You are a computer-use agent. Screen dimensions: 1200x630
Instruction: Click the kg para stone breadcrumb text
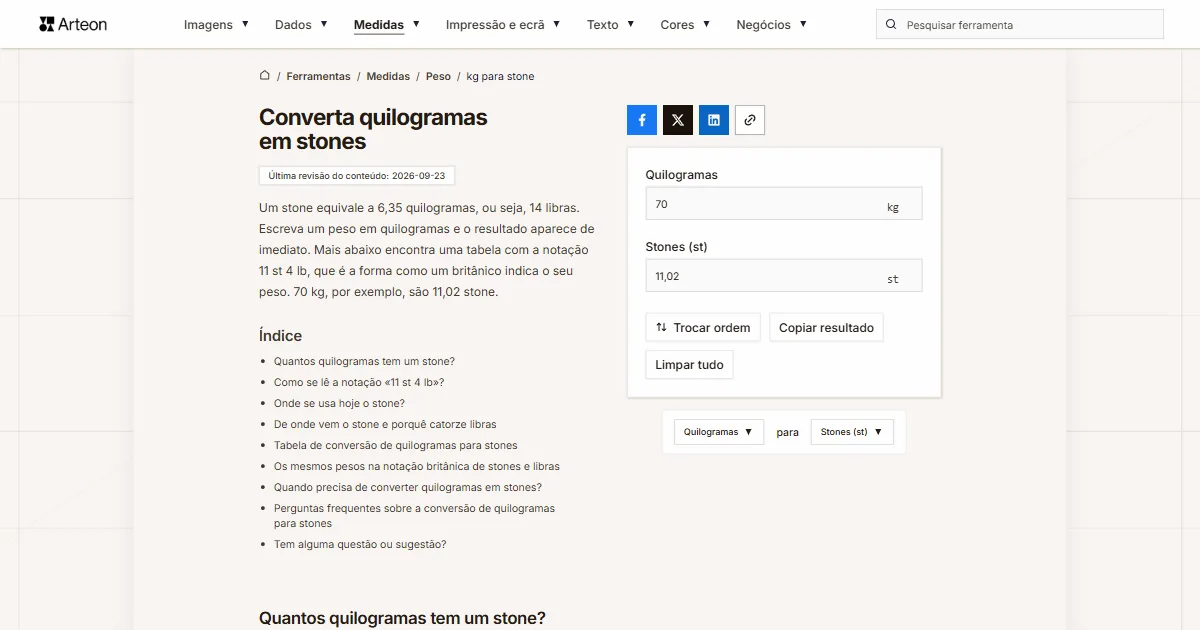pos(500,76)
